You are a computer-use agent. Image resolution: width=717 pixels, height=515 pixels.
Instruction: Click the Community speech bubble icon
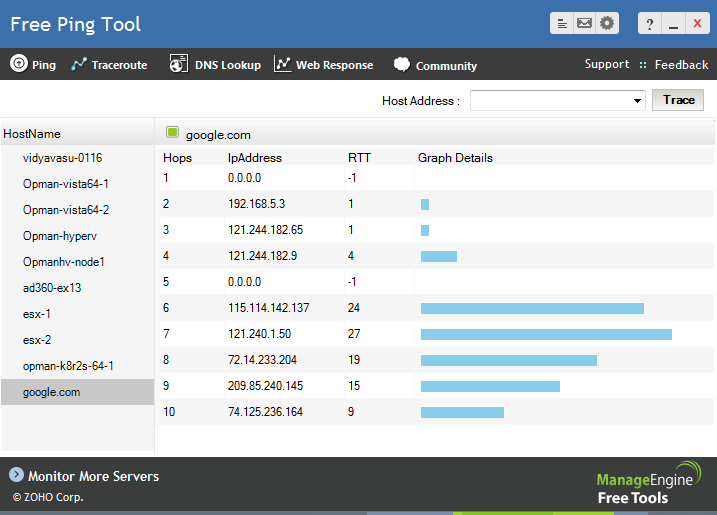click(402, 64)
